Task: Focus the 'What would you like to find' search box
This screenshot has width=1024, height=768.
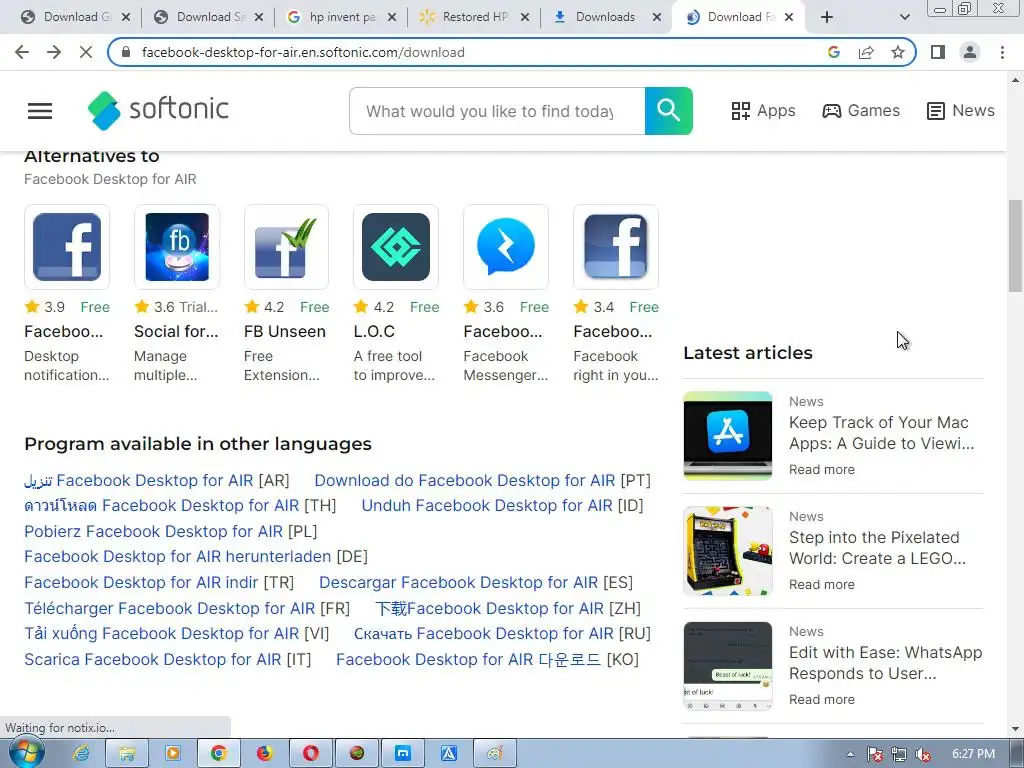Action: [x=497, y=111]
